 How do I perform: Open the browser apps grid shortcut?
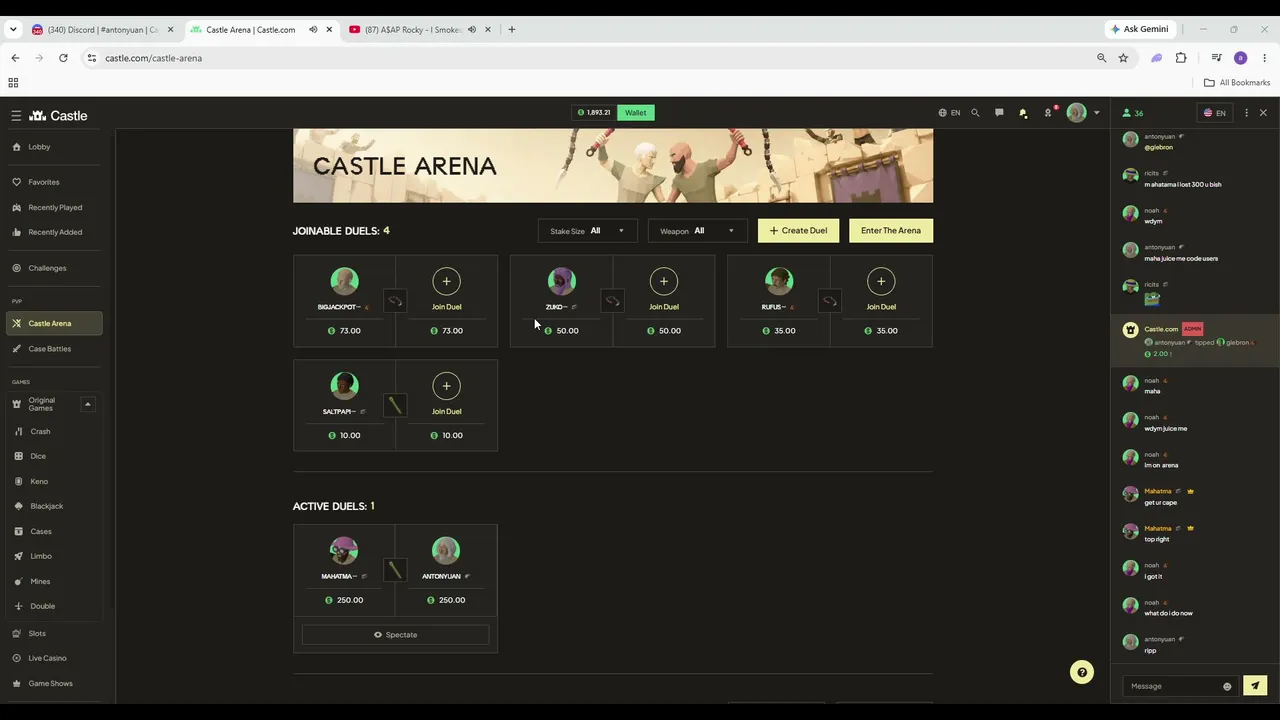[13, 83]
